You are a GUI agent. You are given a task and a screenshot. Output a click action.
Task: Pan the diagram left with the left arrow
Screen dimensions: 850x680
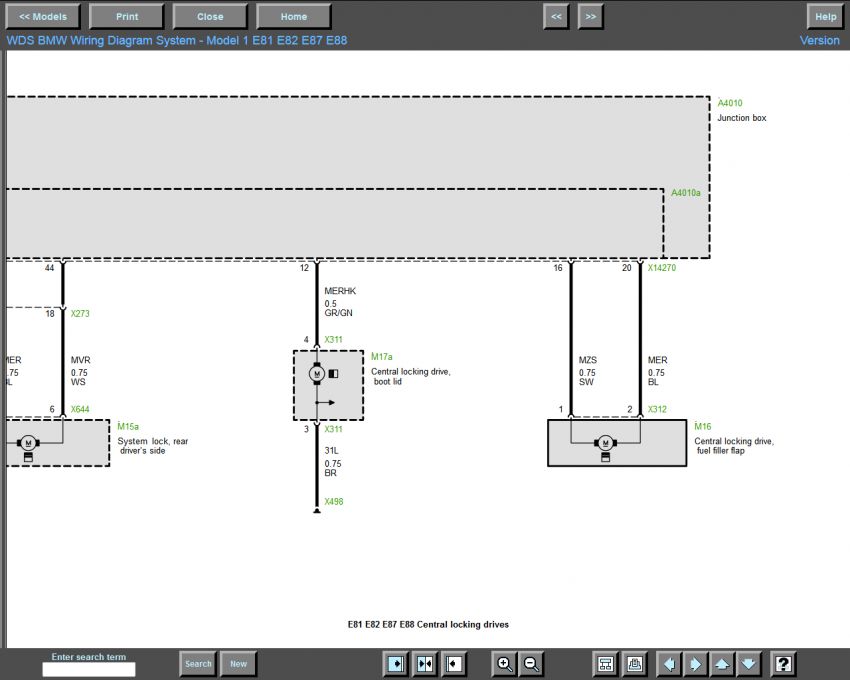[669, 664]
